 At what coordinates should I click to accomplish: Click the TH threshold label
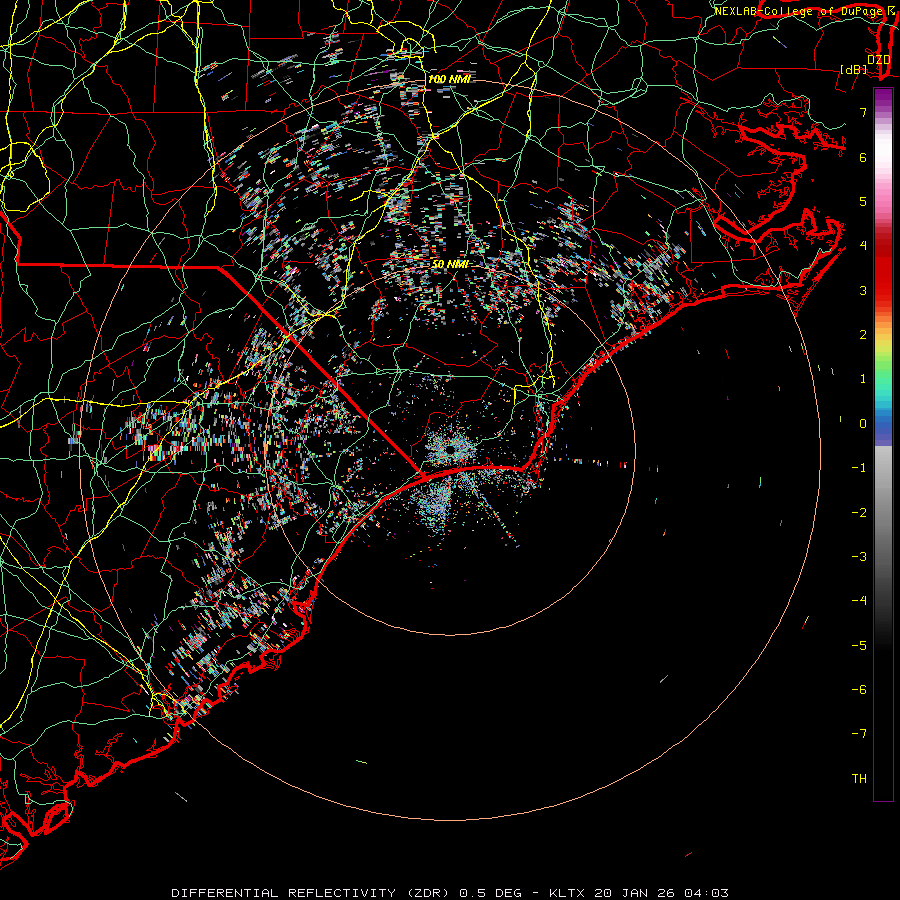tap(859, 779)
